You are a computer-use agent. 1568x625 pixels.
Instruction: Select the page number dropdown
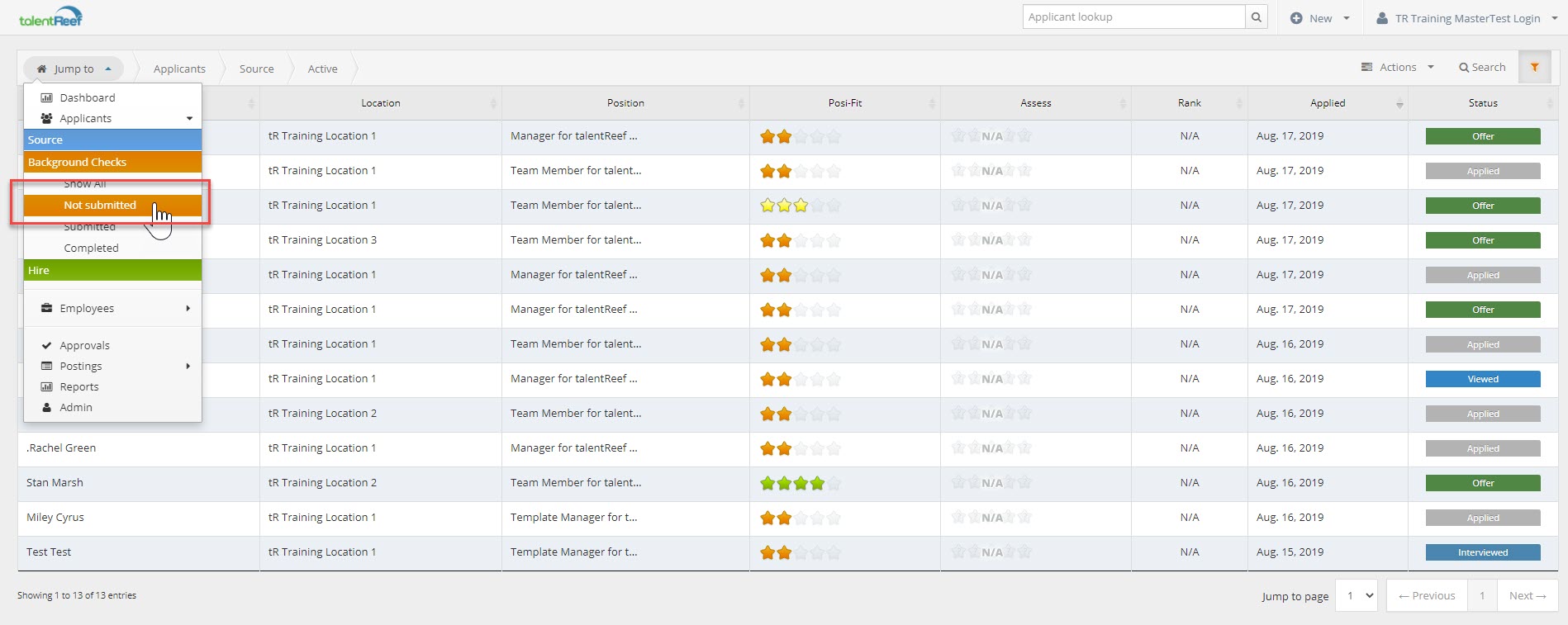coord(1357,595)
